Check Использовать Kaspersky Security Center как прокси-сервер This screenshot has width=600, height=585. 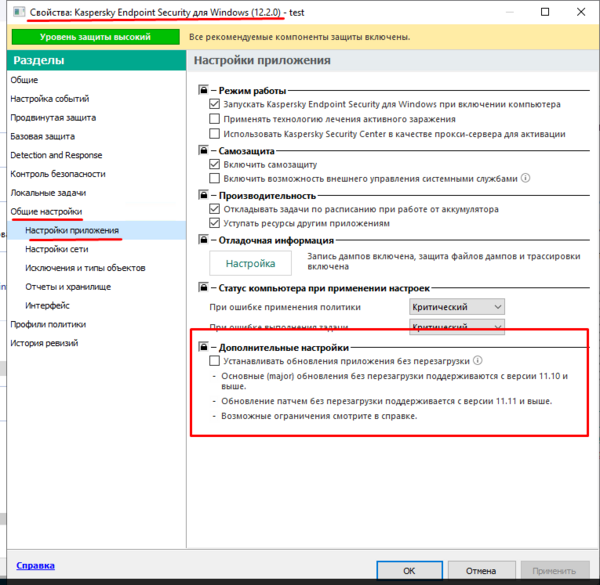pos(214,134)
